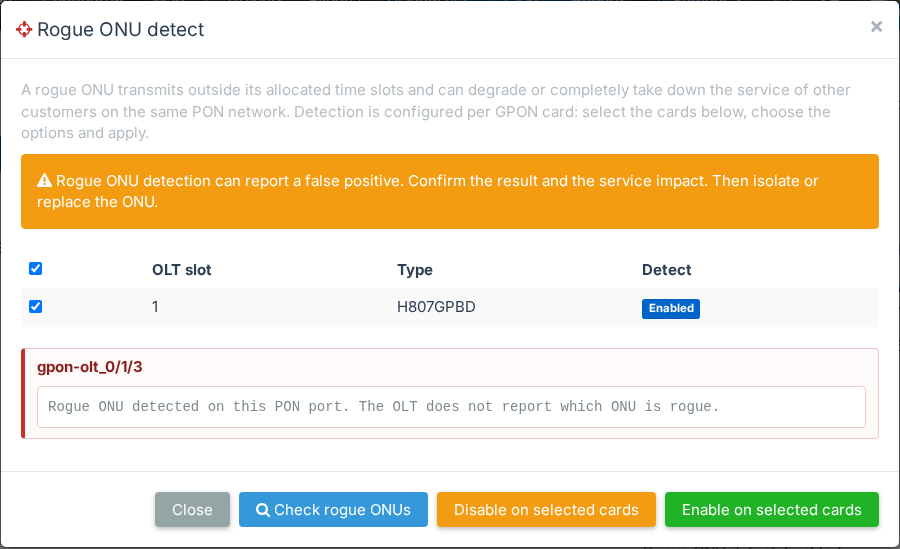Click the gpon-olt_0/1/3 port heading
The height and width of the screenshot is (549, 900).
click(x=90, y=367)
